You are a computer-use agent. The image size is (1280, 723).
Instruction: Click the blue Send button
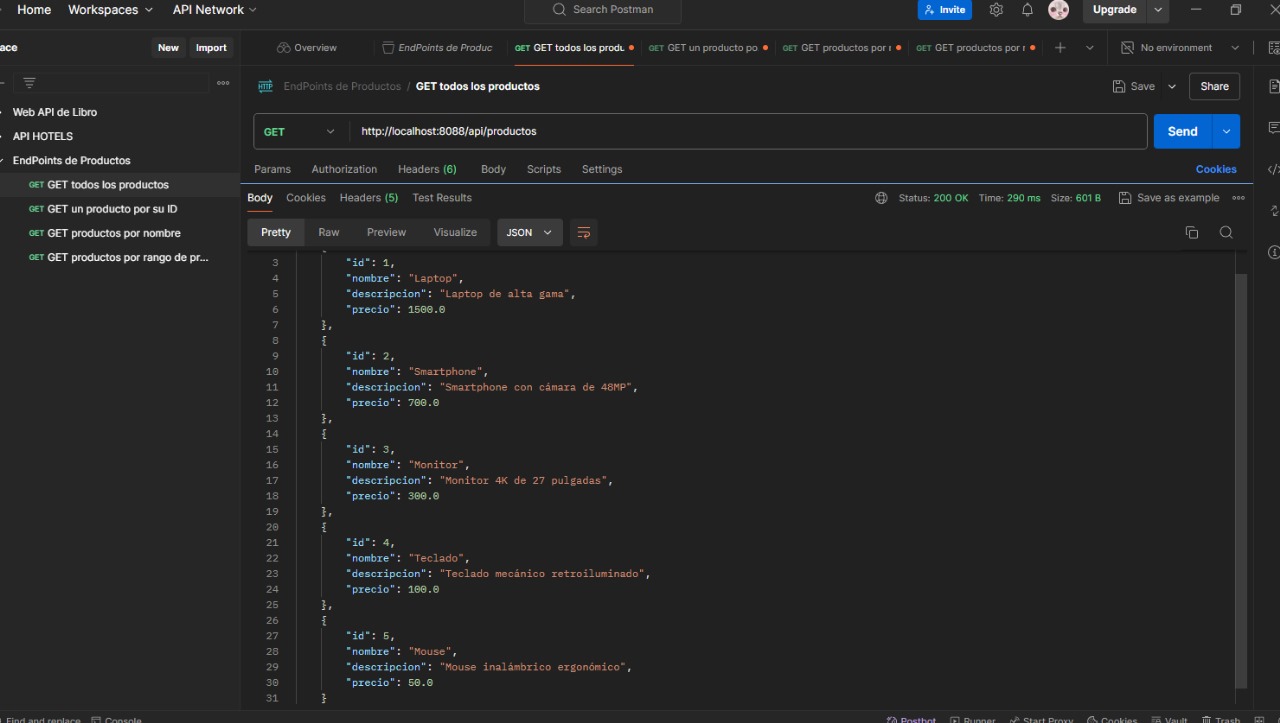click(x=1183, y=132)
